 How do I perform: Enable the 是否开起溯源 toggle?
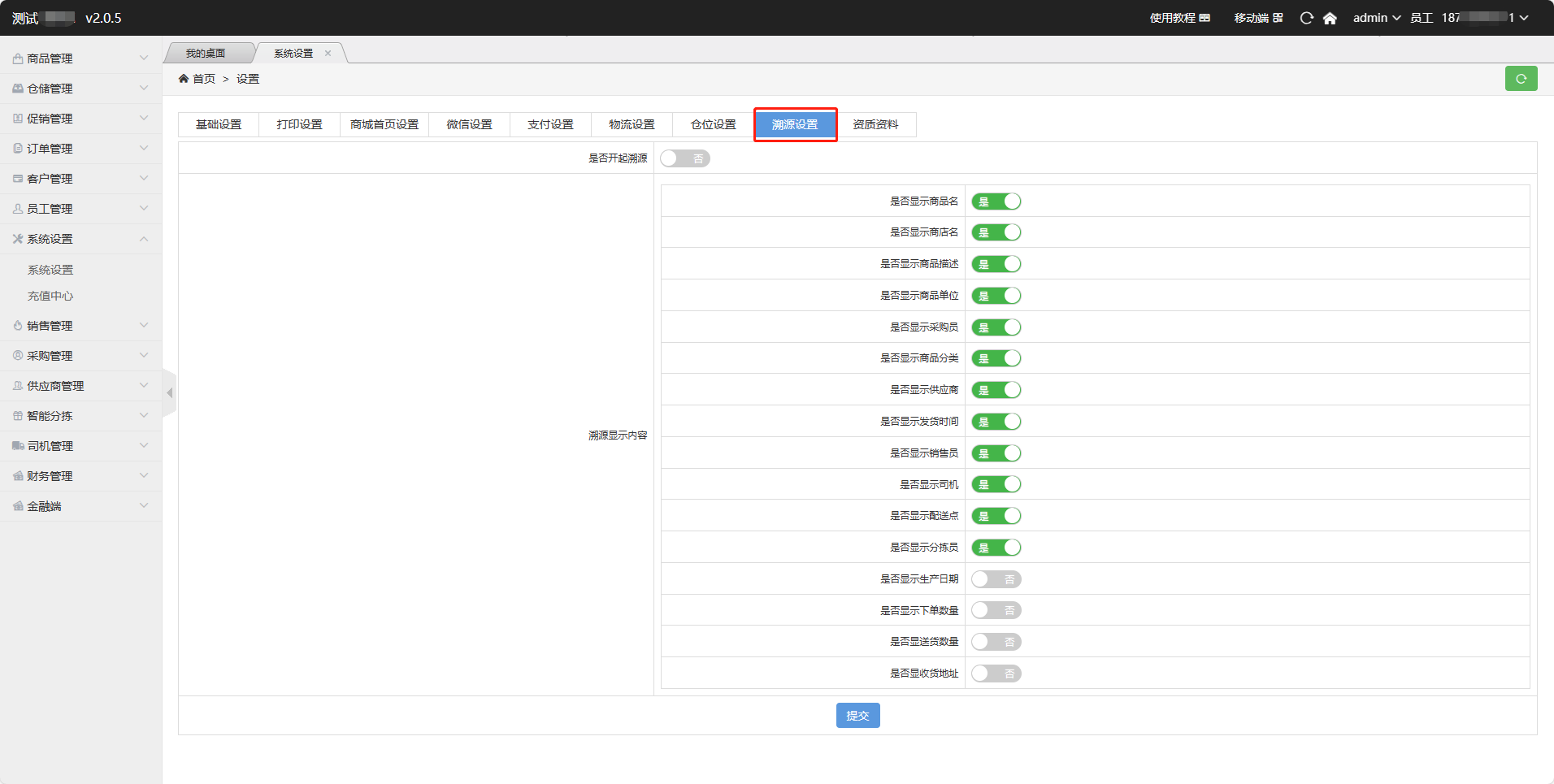[684, 158]
